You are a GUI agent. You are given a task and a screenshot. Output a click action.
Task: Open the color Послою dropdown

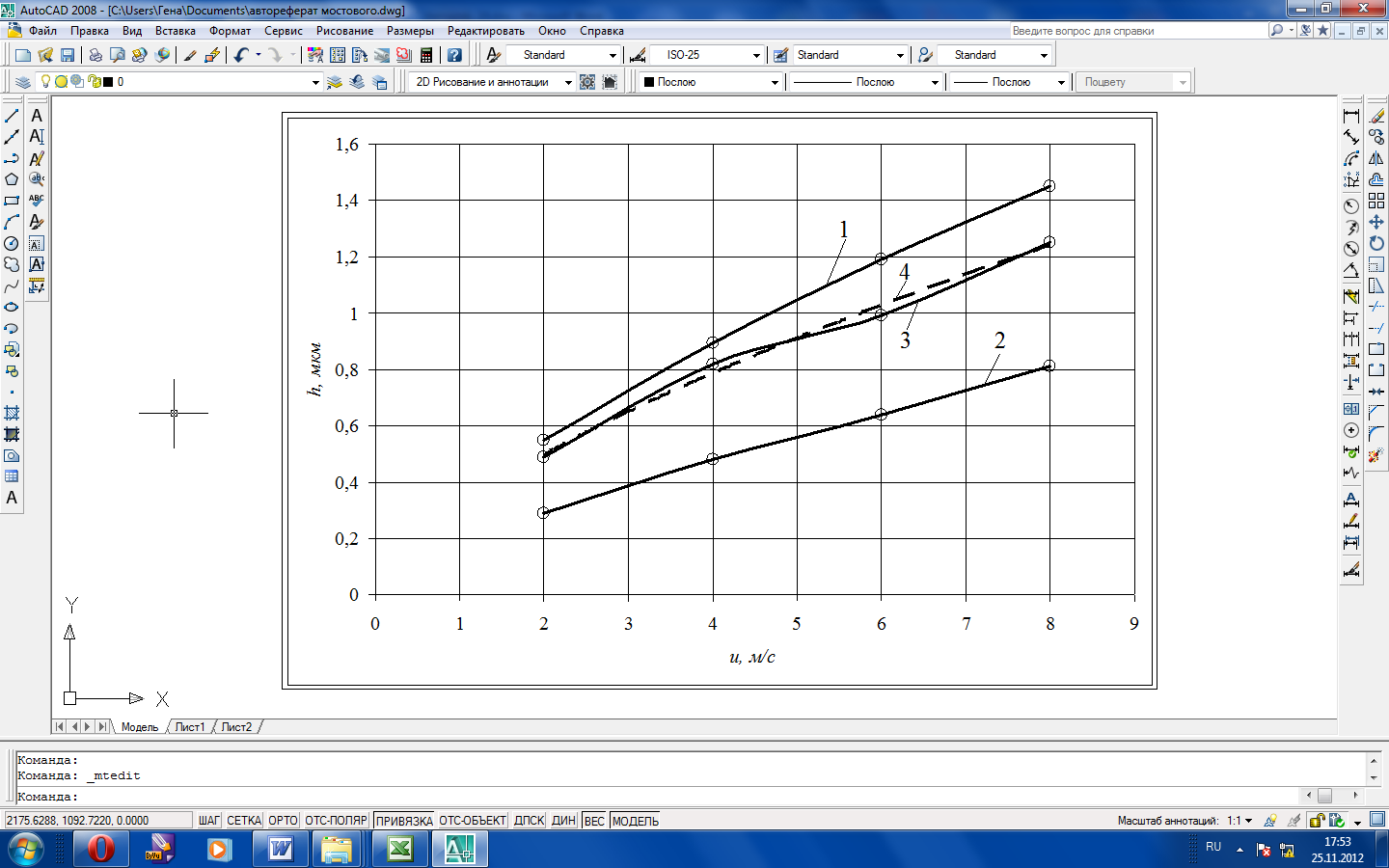[x=775, y=83]
